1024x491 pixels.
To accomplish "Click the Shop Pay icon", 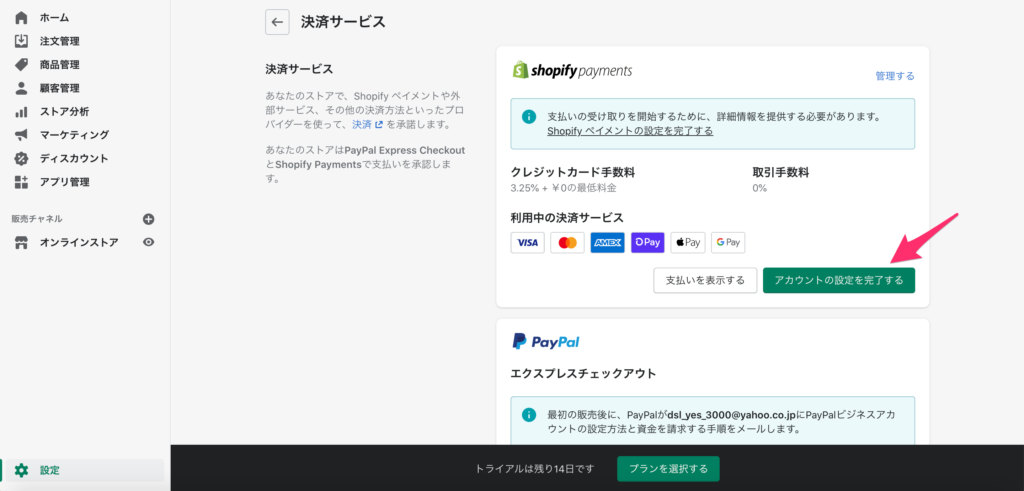I will [648, 242].
